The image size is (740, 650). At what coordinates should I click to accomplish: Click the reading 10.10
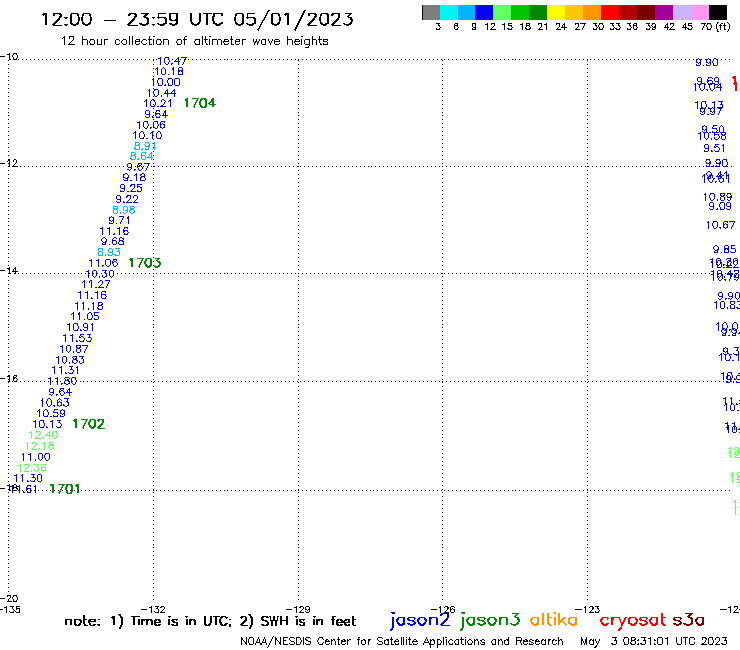[x=147, y=135]
